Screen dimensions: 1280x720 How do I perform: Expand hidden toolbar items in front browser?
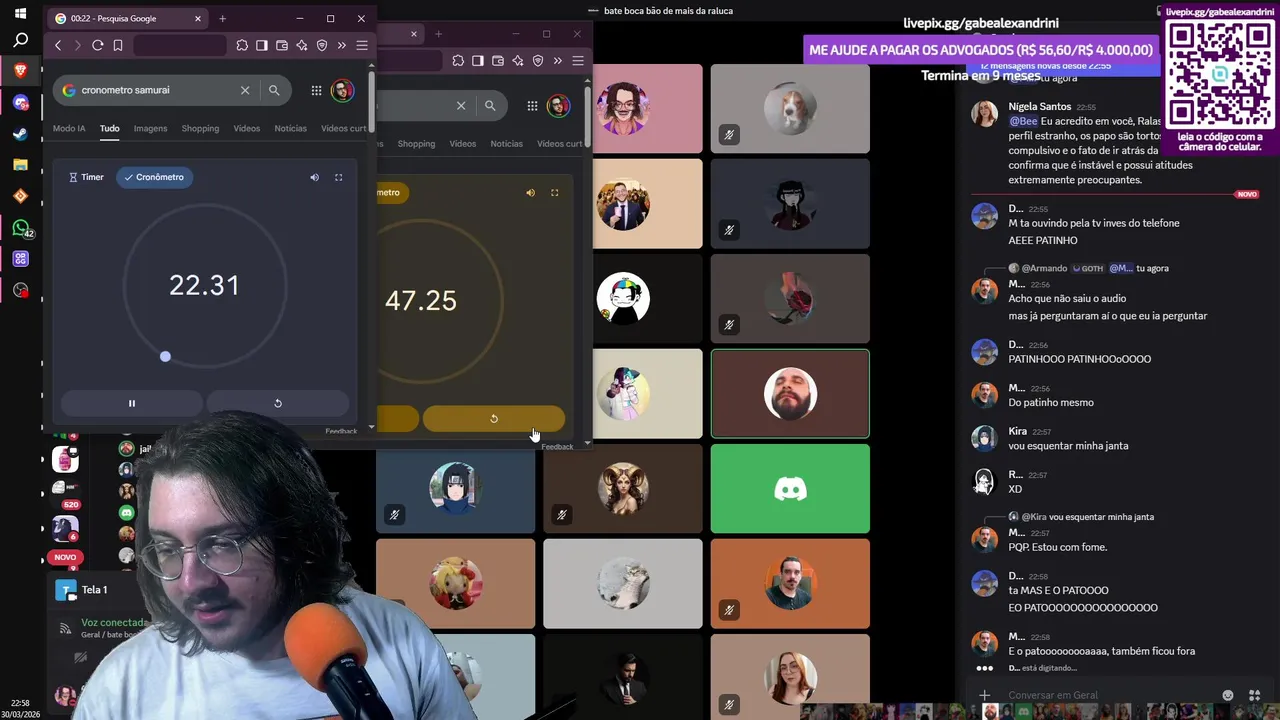[x=342, y=45]
